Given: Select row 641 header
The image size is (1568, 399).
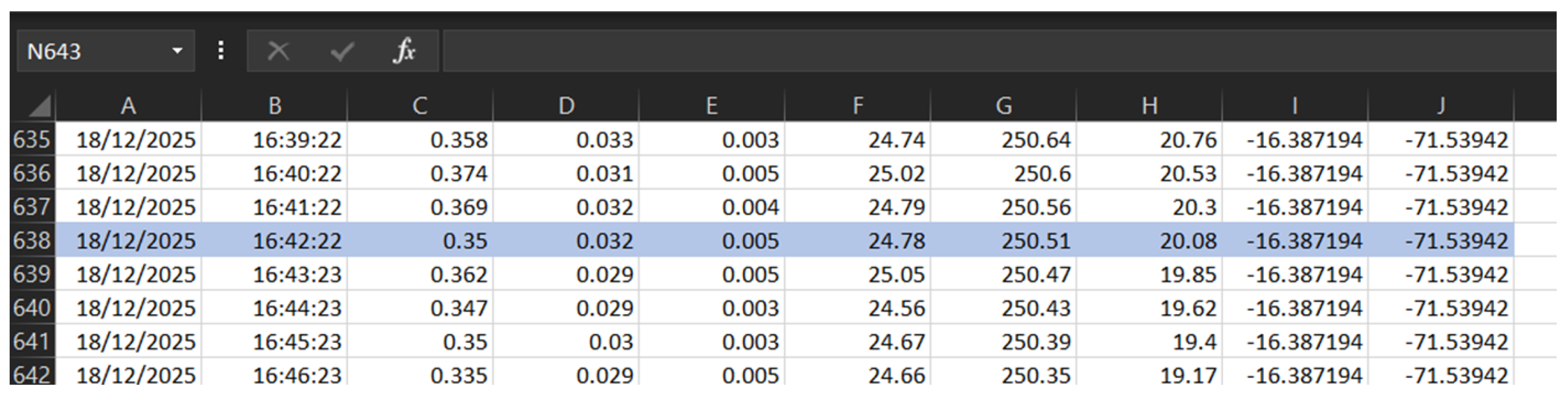Looking at the screenshot, I should click(x=32, y=341).
